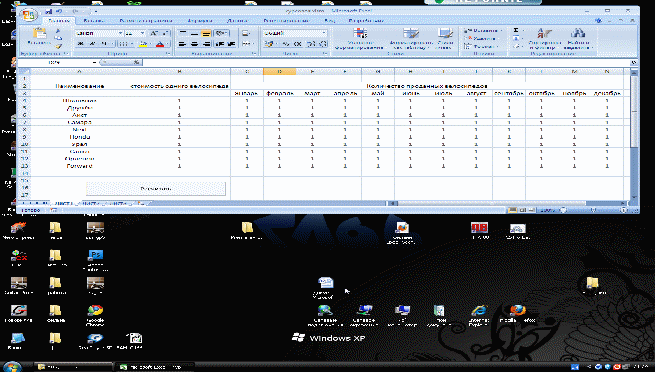The width and height of the screenshot is (656, 373).
Task: Toggle Bold formatting in Font group
Action: click(81, 43)
